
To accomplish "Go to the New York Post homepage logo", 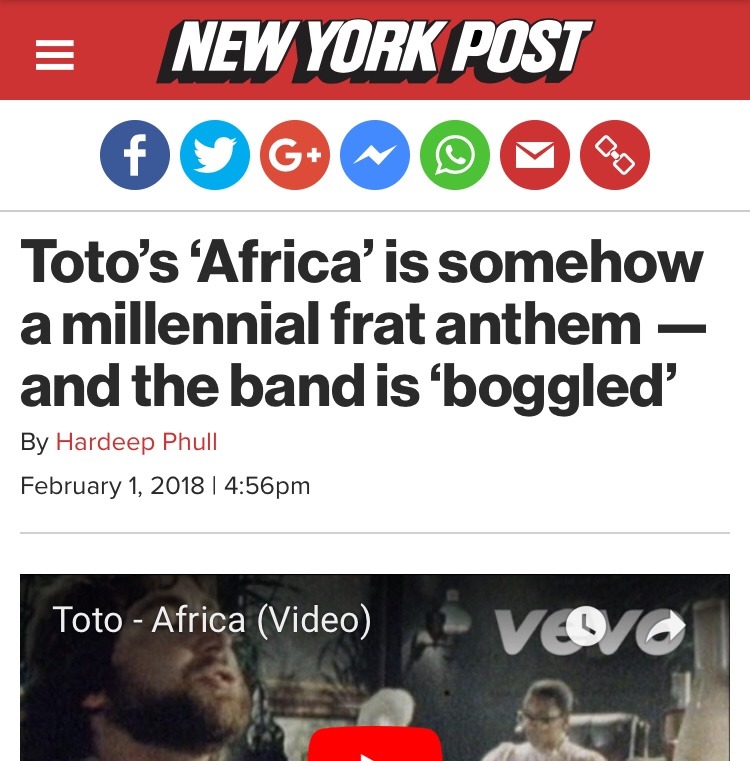I will coord(375,51).
